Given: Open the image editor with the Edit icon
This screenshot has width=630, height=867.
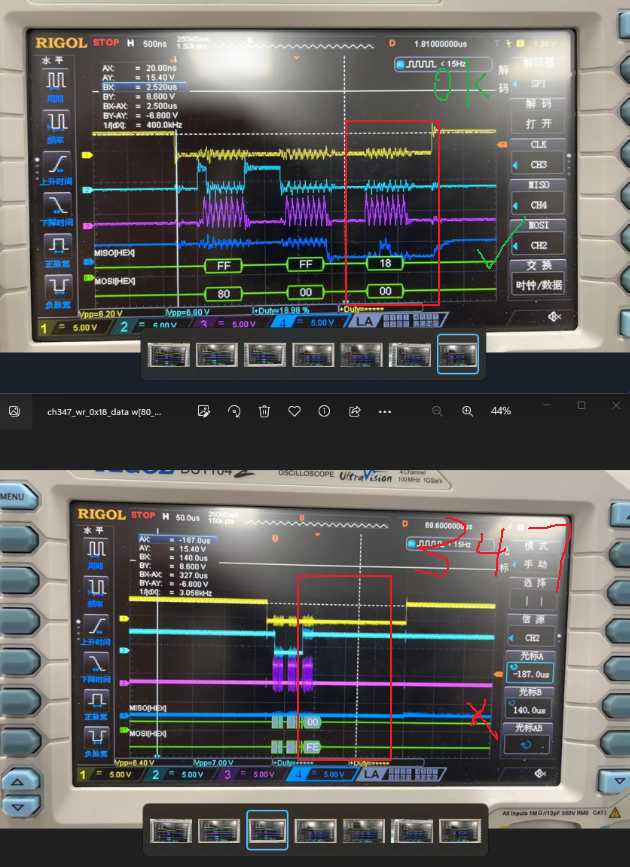Looking at the screenshot, I should pos(204,411).
